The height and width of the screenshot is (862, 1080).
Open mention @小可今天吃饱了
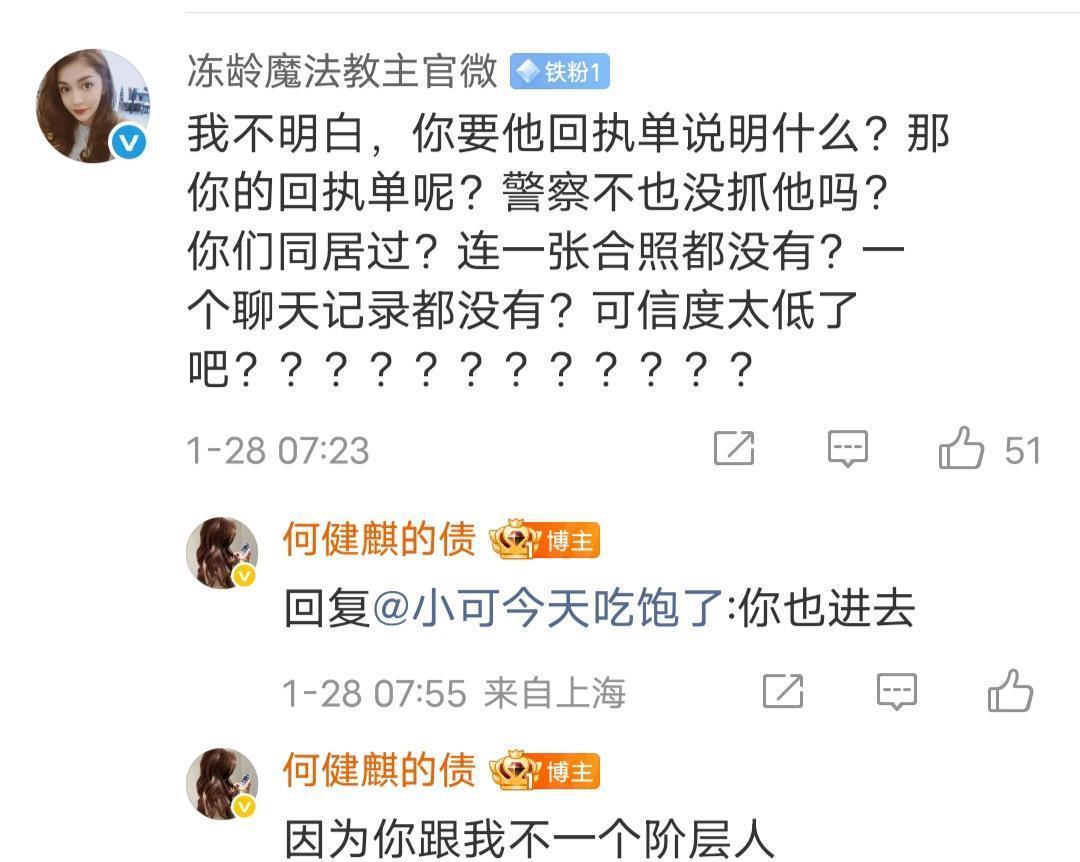[548, 608]
